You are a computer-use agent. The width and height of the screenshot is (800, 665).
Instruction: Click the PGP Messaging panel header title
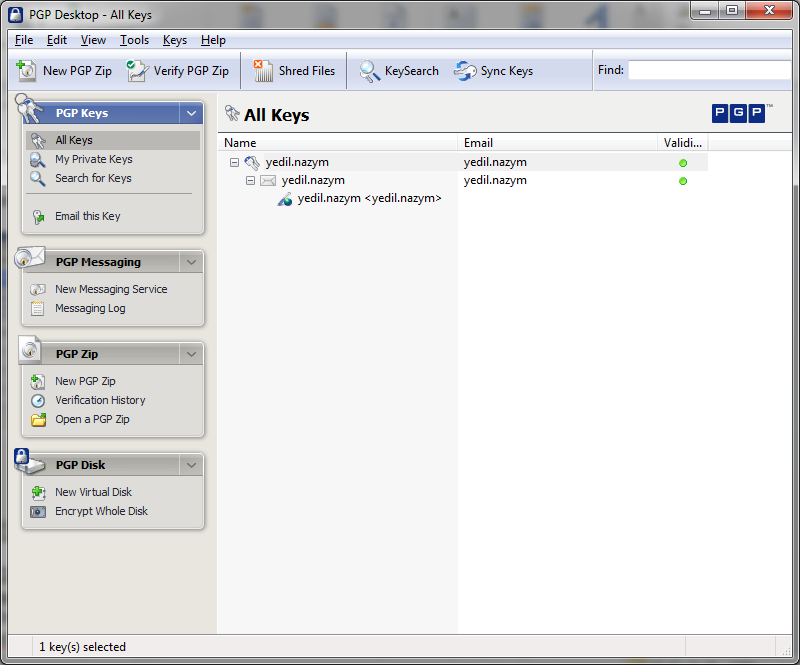(x=98, y=262)
